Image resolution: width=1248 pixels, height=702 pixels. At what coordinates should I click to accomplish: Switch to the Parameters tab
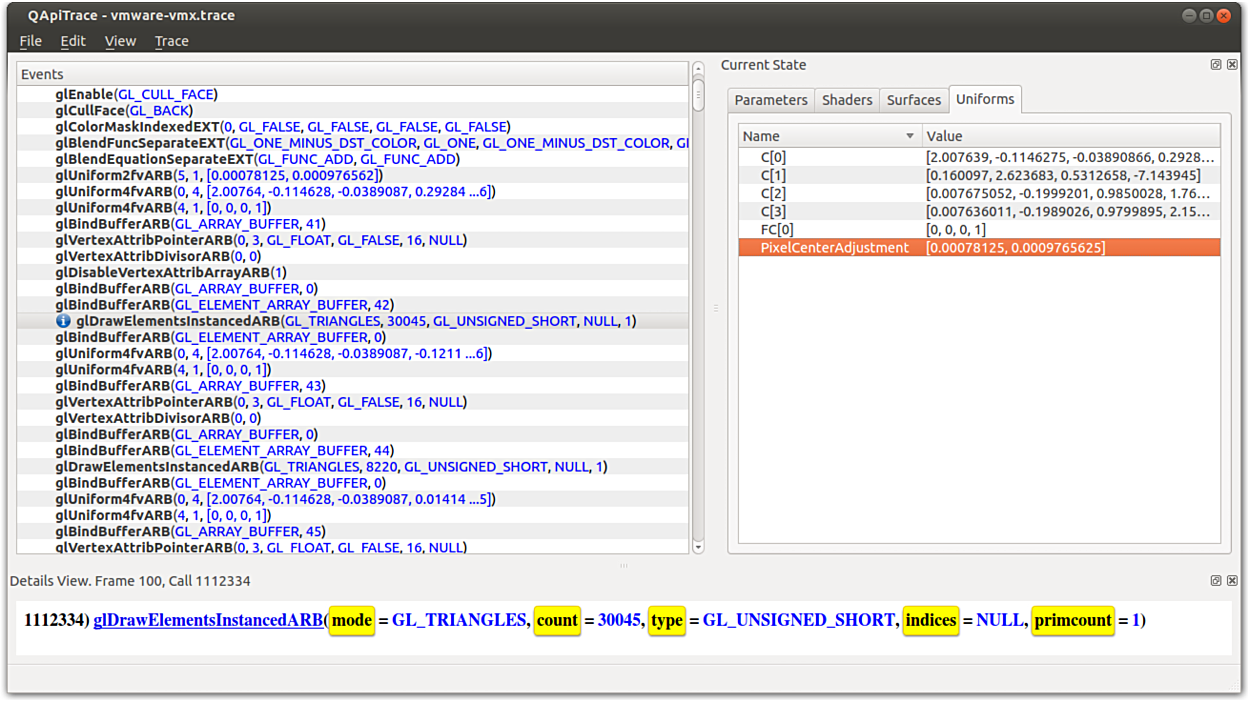click(770, 100)
